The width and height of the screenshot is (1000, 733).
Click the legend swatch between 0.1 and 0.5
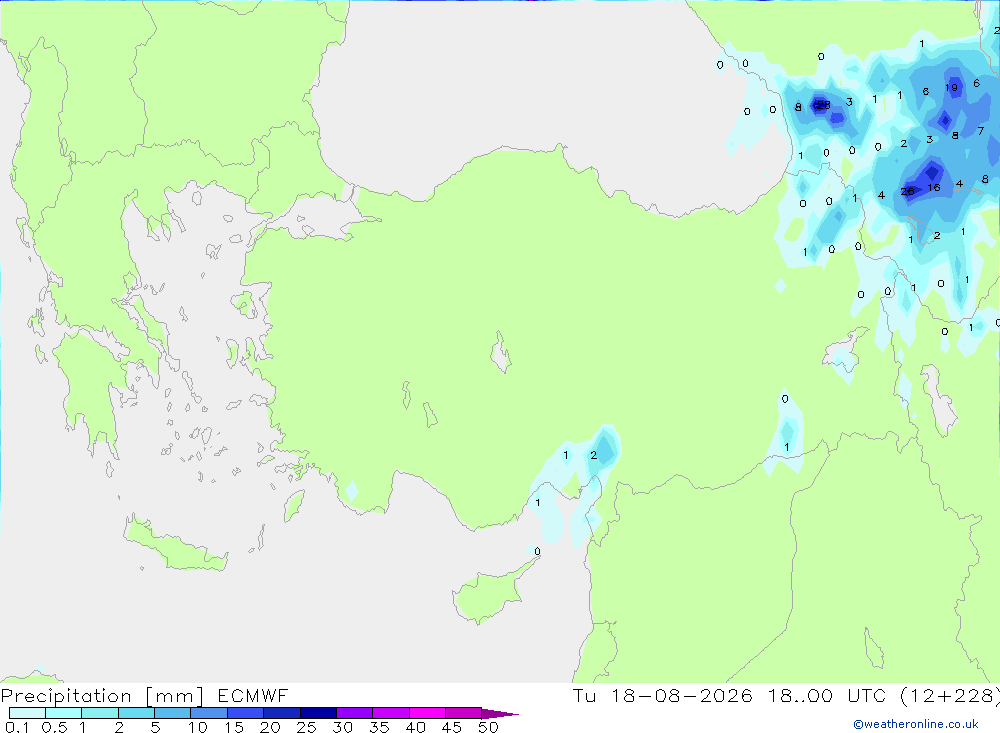(27, 713)
